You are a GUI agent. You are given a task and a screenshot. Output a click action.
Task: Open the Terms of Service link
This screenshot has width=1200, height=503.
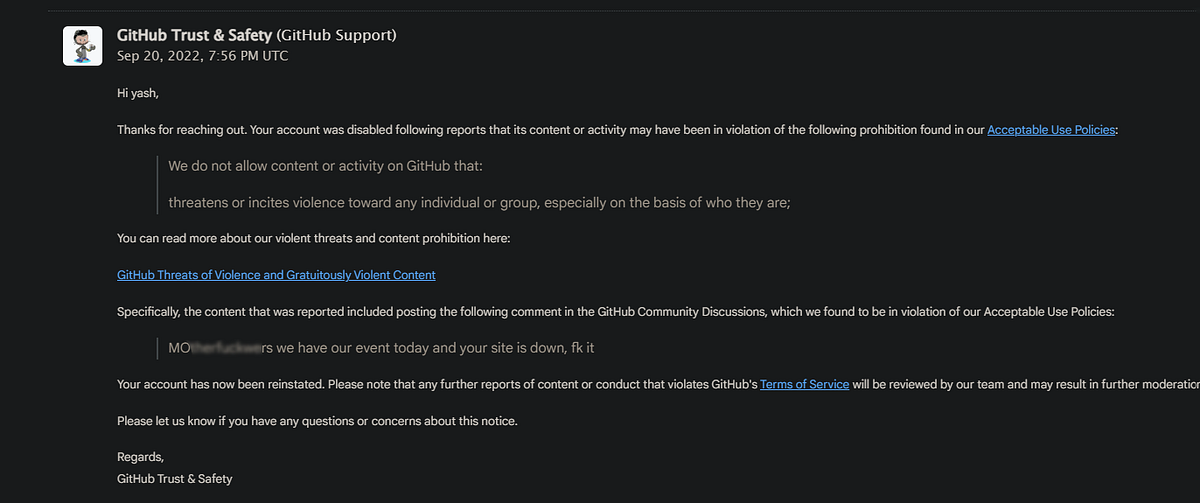[x=805, y=384]
